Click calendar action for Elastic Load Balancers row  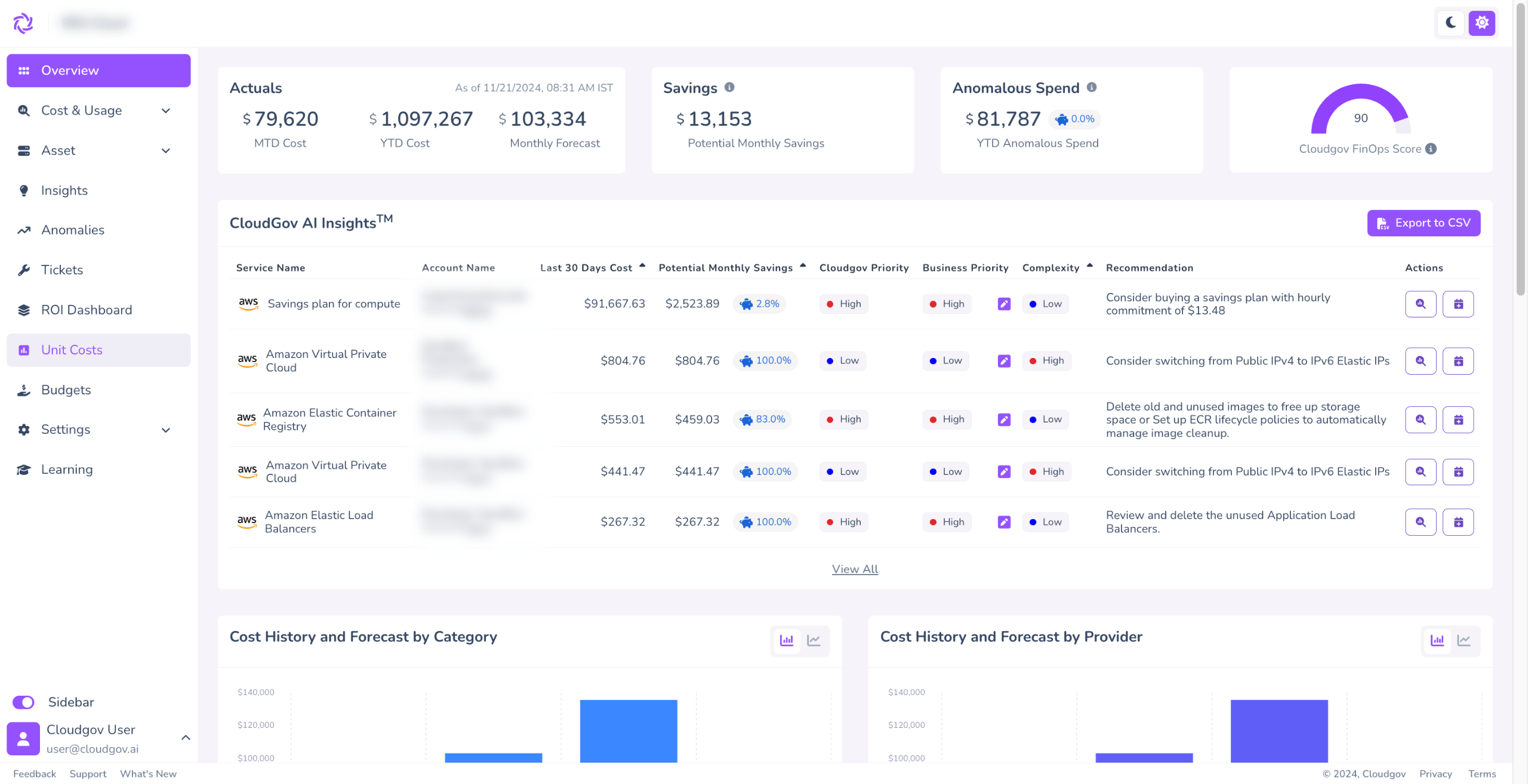pos(1458,522)
